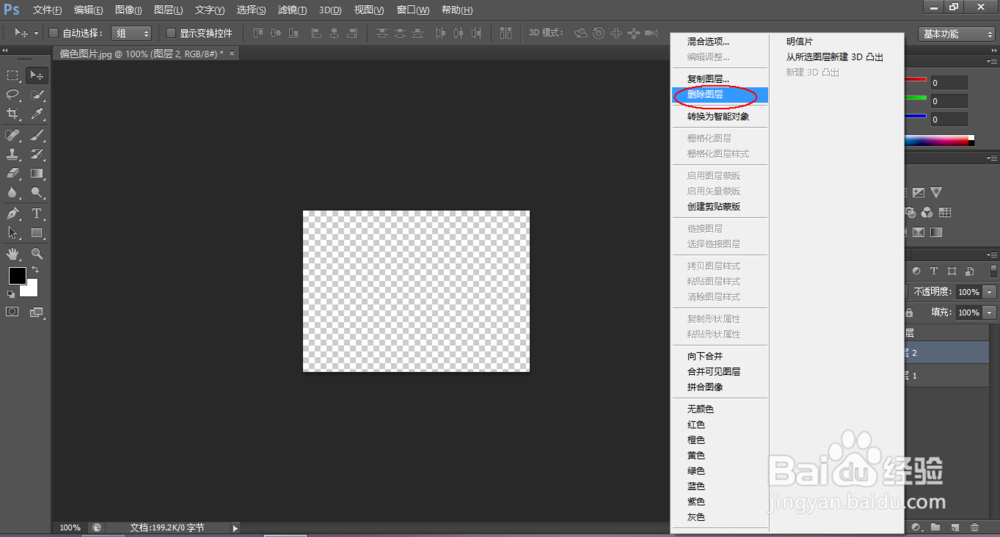Select the Gradient tool
The height and width of the screenshot is (537, 1000).
(37, 173)
